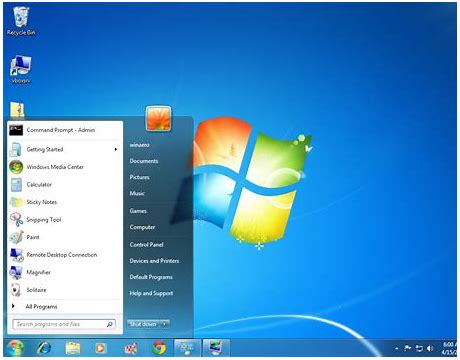Select 'Command Prompt - Admin' text
Viewport: 460px width, 360px height.
point(61,130)
